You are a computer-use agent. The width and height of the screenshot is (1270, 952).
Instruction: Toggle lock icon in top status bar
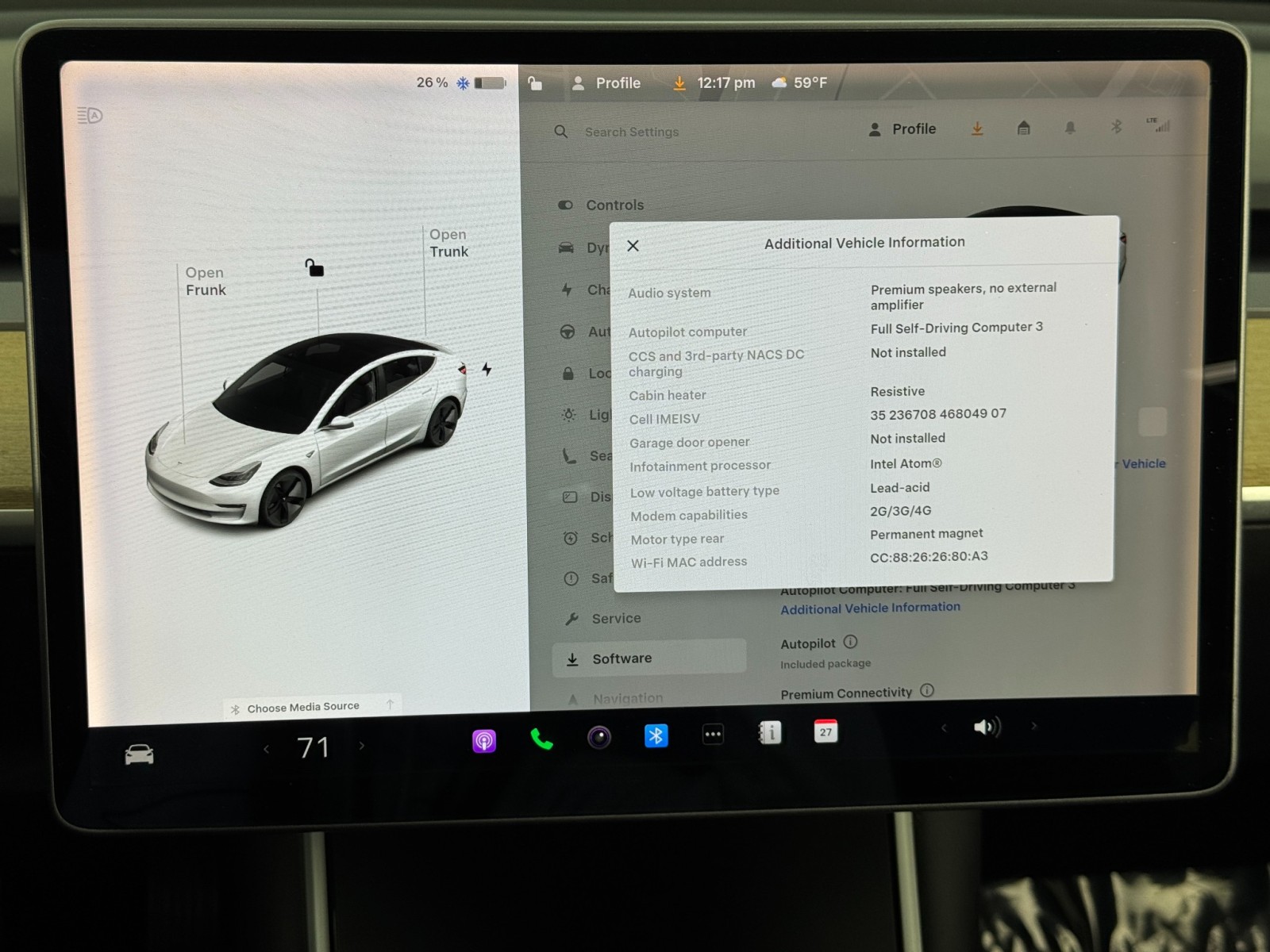point(536,83)
